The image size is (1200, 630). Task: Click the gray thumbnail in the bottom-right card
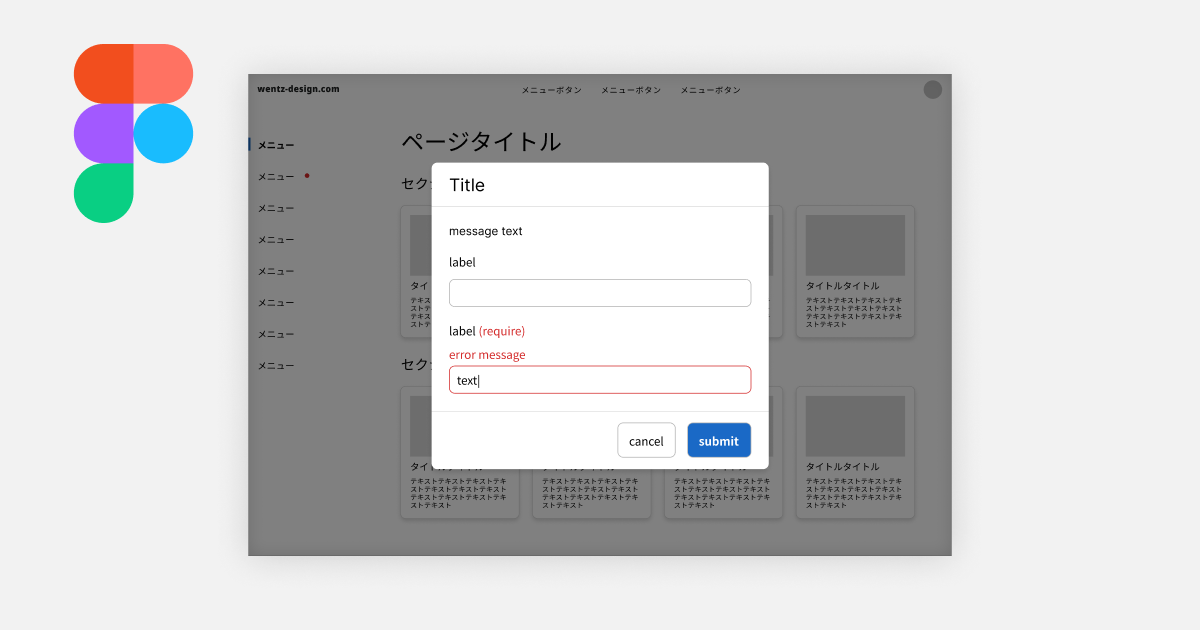tap(855, 424)
